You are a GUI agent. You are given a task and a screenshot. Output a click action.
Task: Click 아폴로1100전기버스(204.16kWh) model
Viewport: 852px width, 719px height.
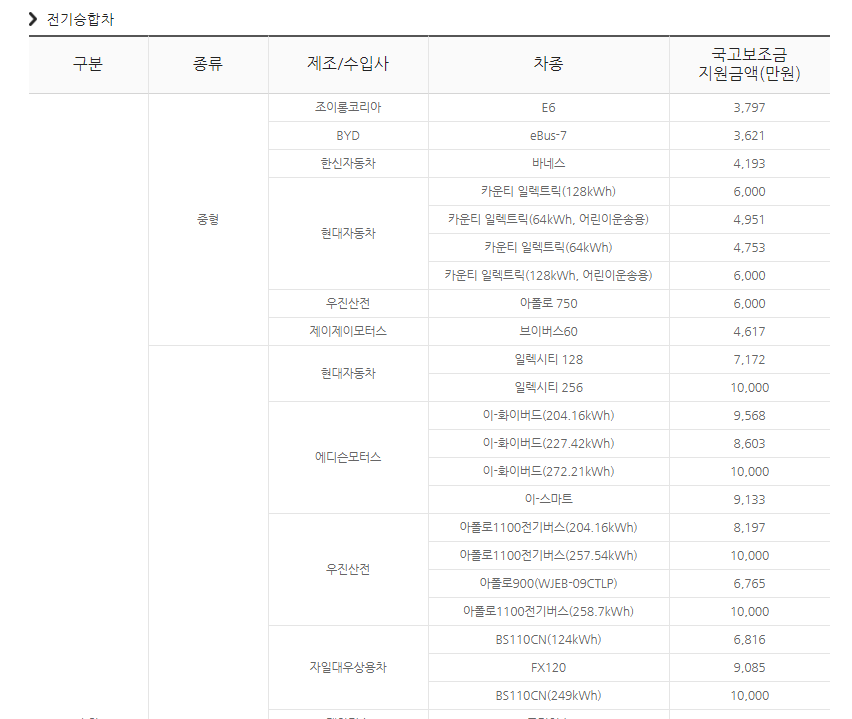click(548, 528)
